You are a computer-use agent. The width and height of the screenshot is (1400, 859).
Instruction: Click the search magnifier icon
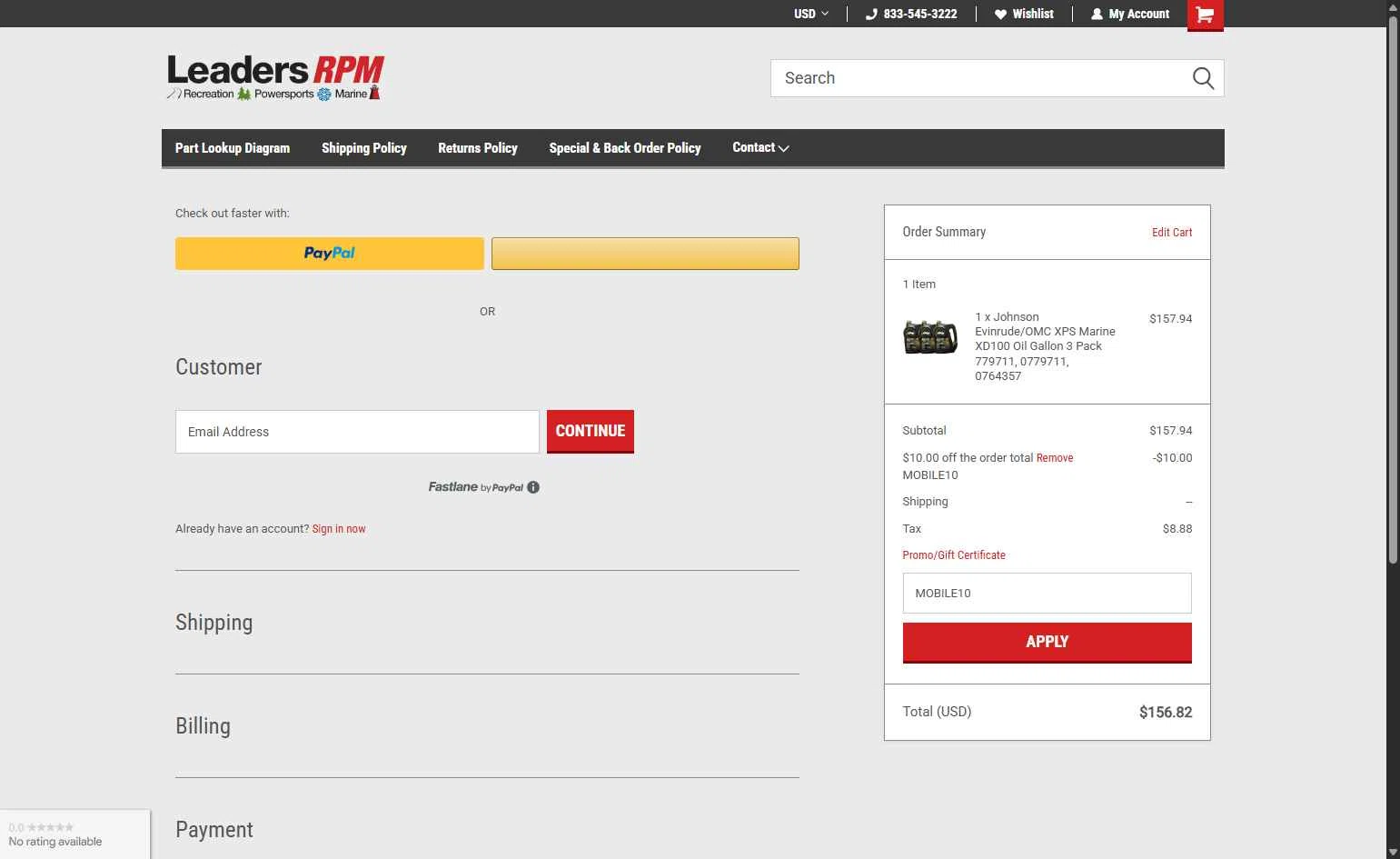tap(1203, 78)
